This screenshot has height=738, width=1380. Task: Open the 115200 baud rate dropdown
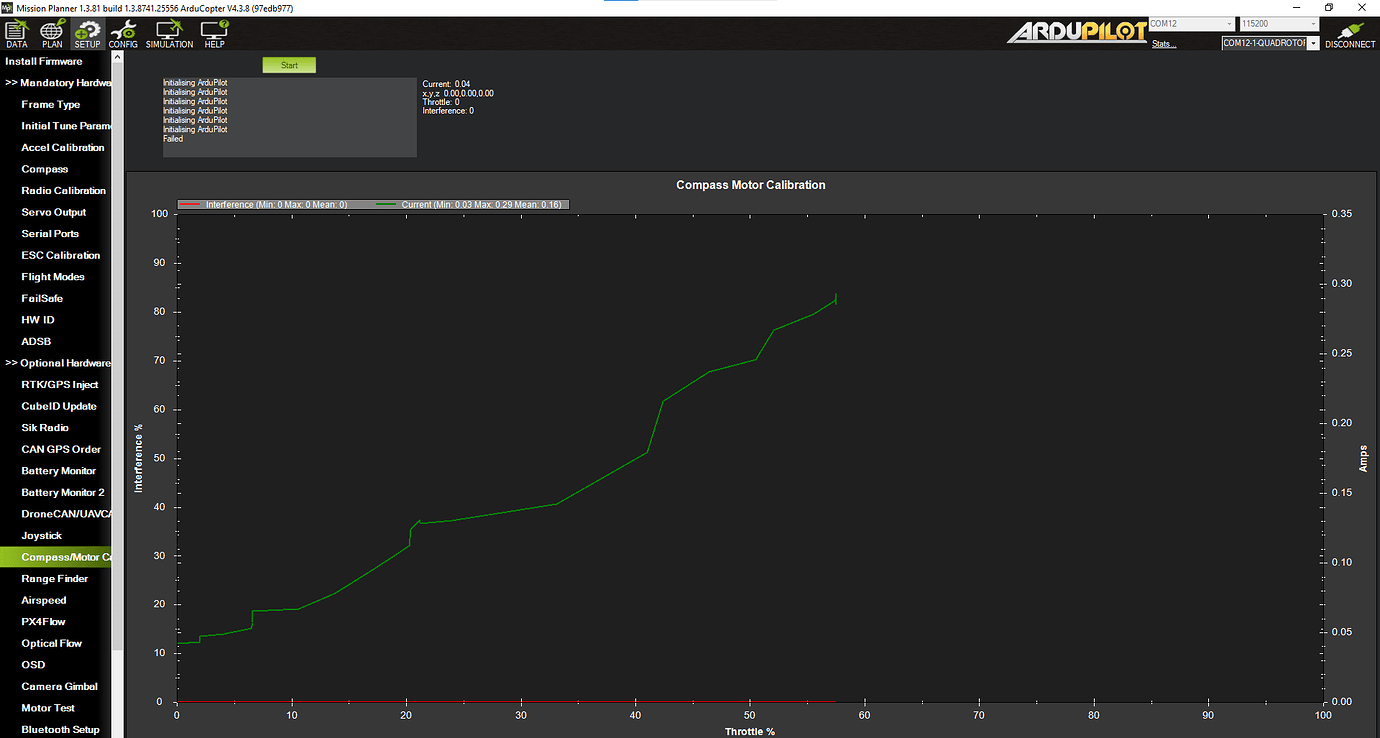pos(1279,24)
